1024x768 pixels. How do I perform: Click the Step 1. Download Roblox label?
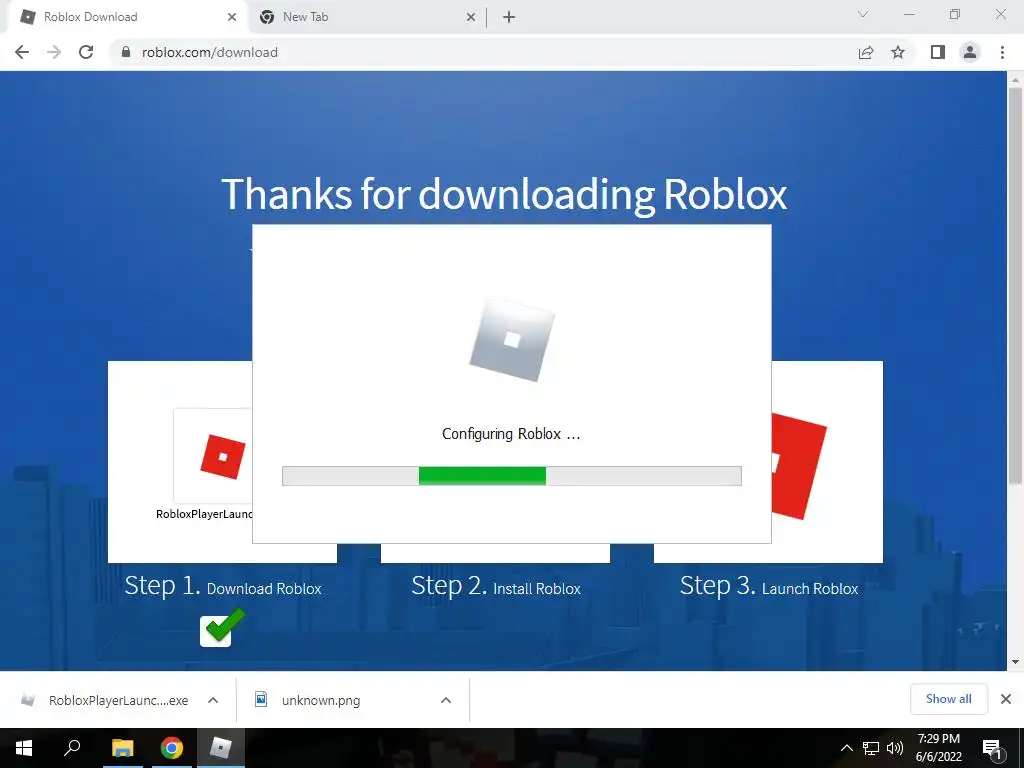[x=223, y=586]
